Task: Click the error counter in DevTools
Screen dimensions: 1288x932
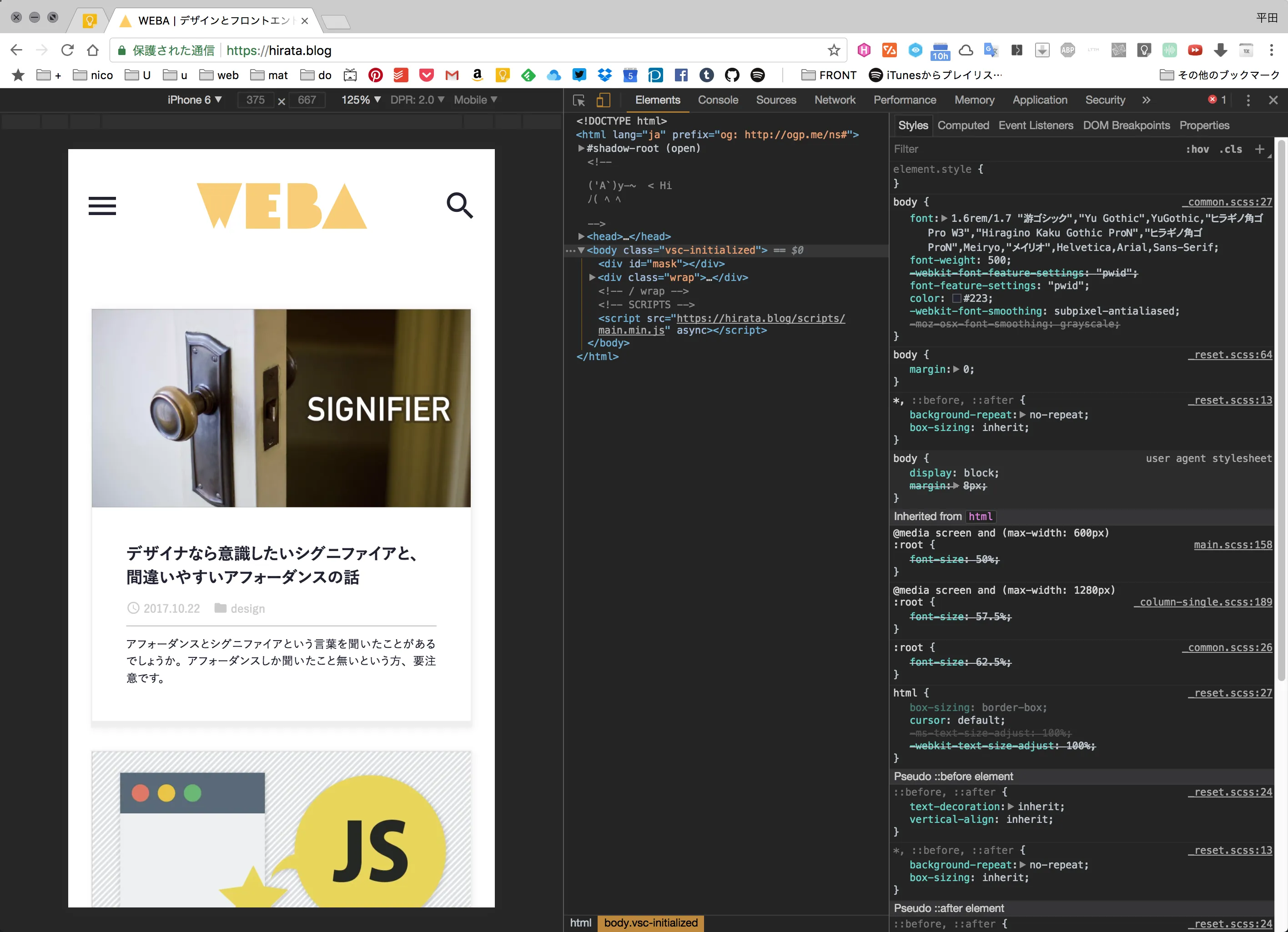Action: coord(1217,100)
